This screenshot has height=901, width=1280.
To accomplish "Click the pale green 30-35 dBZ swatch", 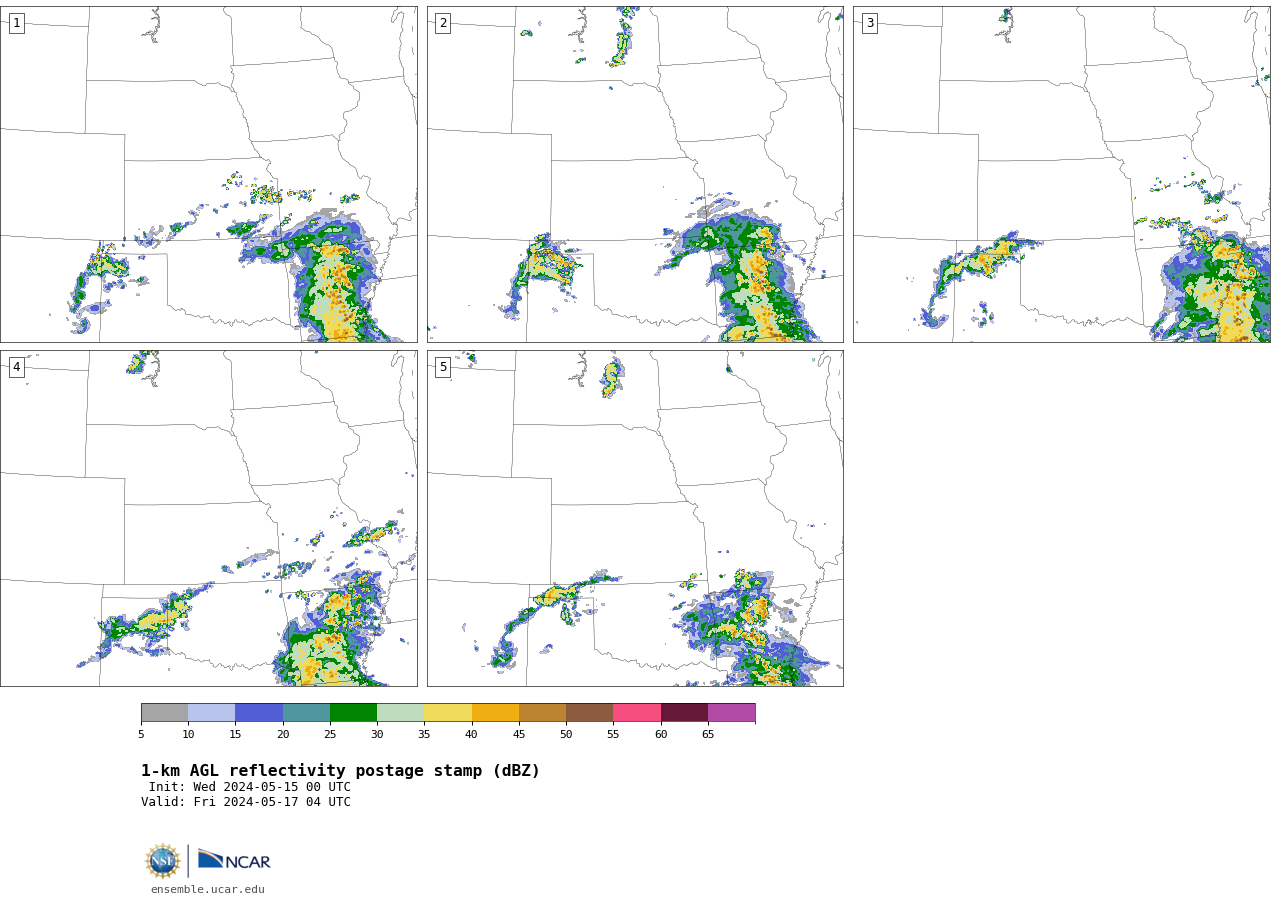I will click(x=401, y=713).
